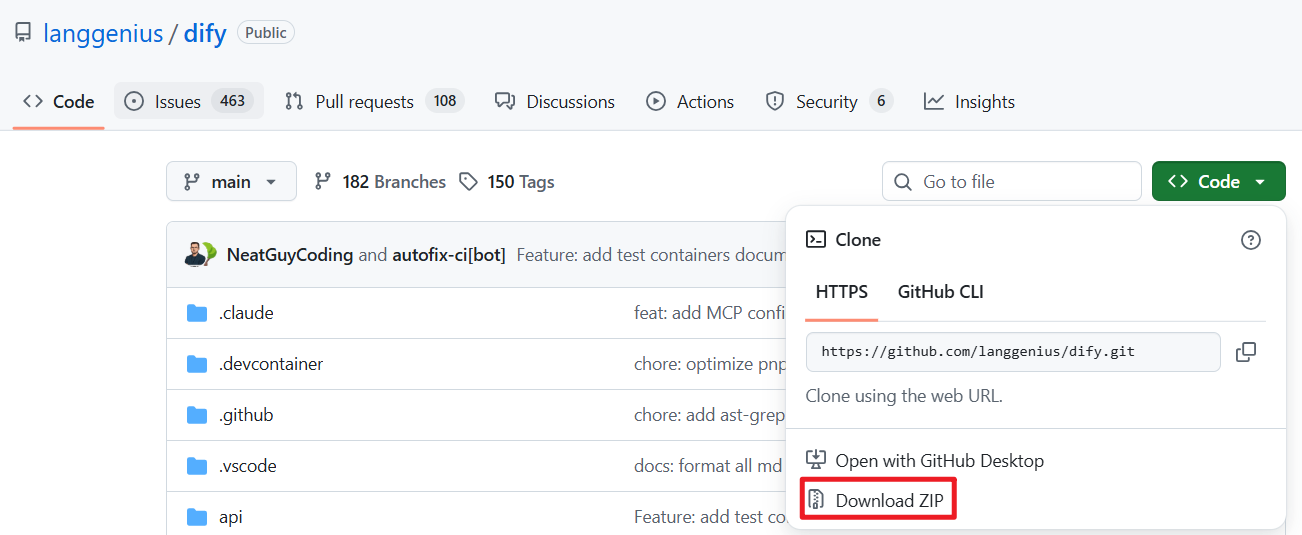Viewport: 1302px width, 535px height.
Task: Click the help icon in Clone panel
Action: (x=1250, y=240)
